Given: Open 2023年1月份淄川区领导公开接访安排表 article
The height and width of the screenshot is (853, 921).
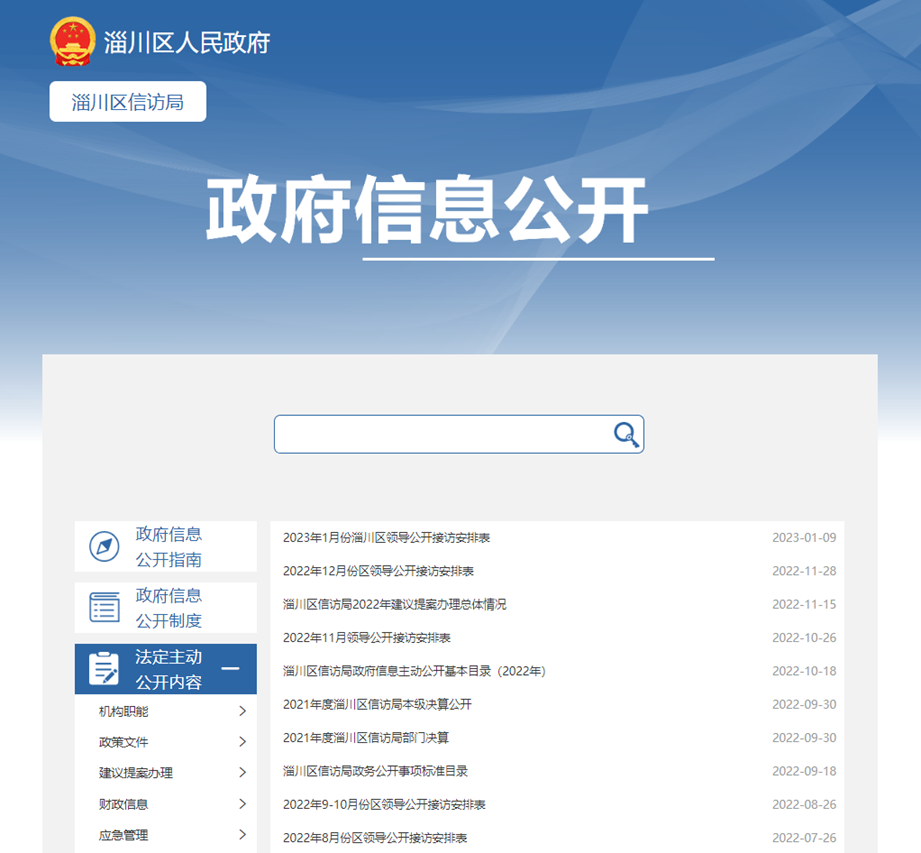Looking at the screenshot, I should pos(386,538).
